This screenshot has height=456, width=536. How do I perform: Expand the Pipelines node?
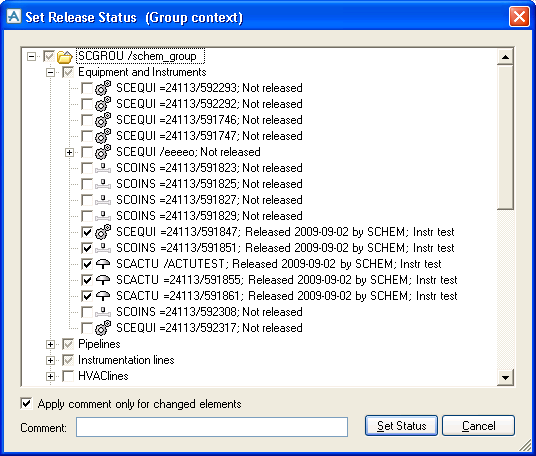click(x=50, y=345)
